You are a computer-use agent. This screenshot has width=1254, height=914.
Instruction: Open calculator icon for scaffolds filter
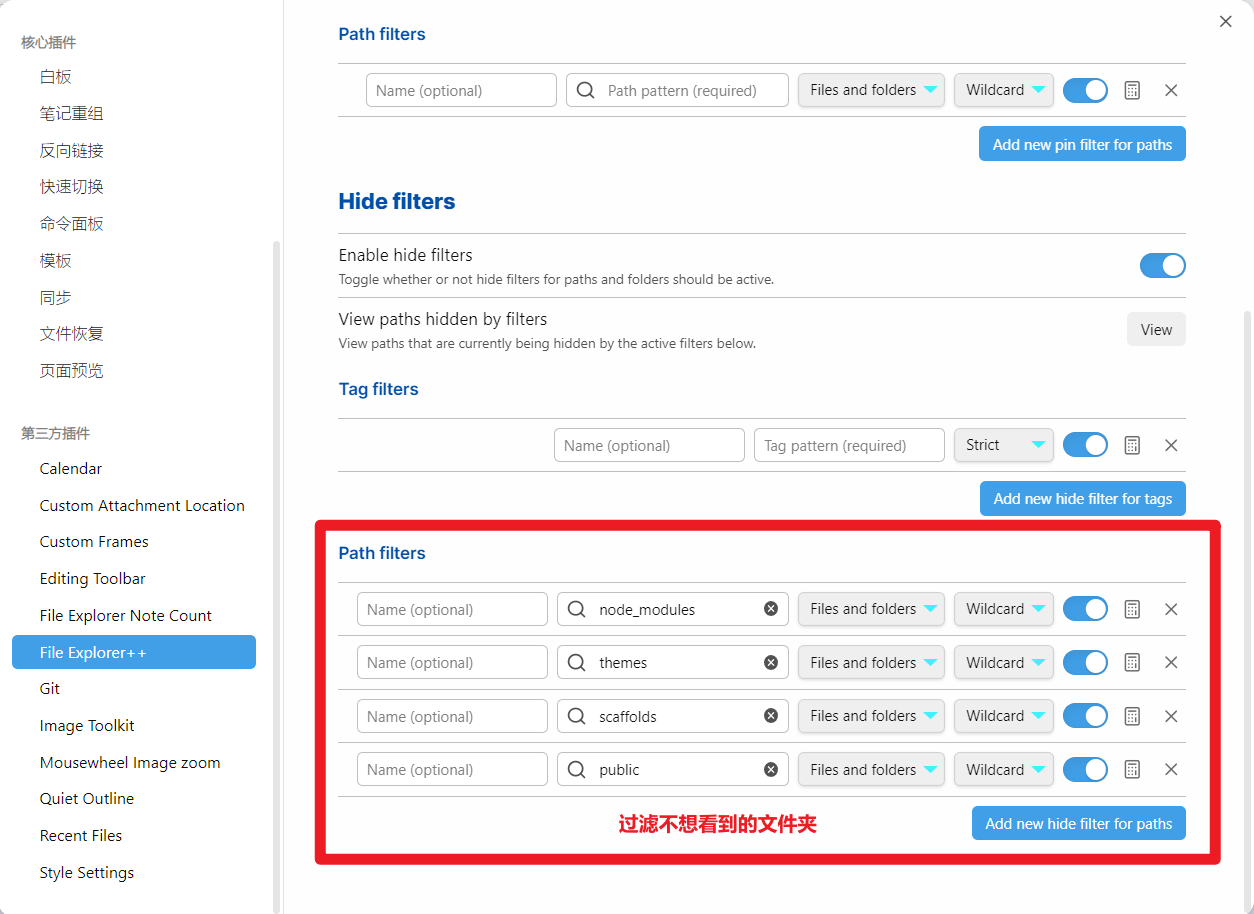tap(1132, 716)
